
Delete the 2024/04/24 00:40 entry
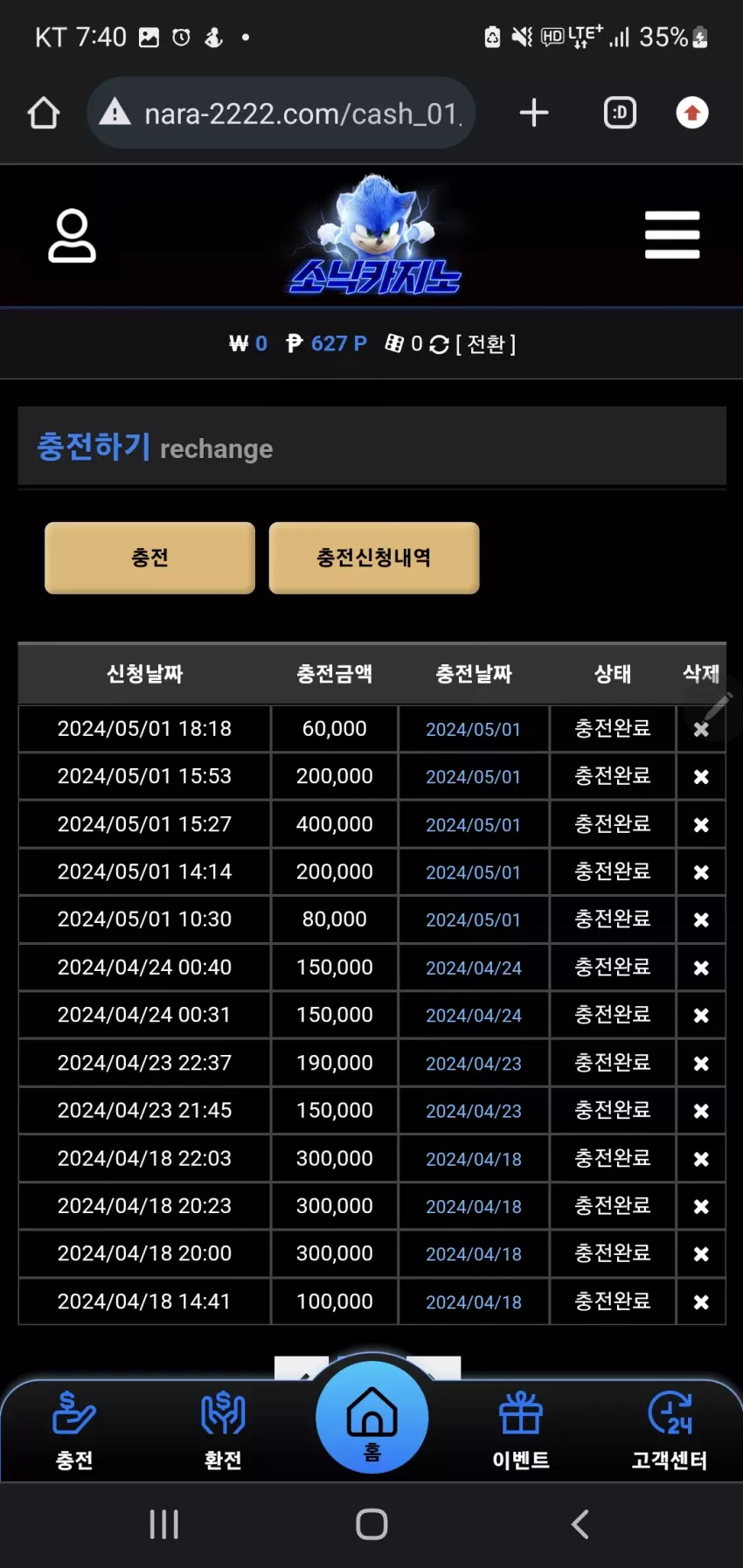[x=701, y=968]
